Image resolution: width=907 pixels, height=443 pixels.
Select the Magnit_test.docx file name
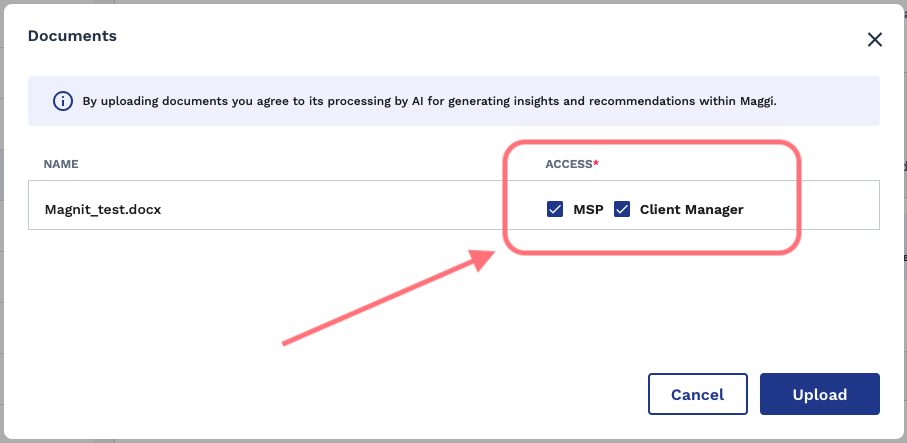pos(103,209)
